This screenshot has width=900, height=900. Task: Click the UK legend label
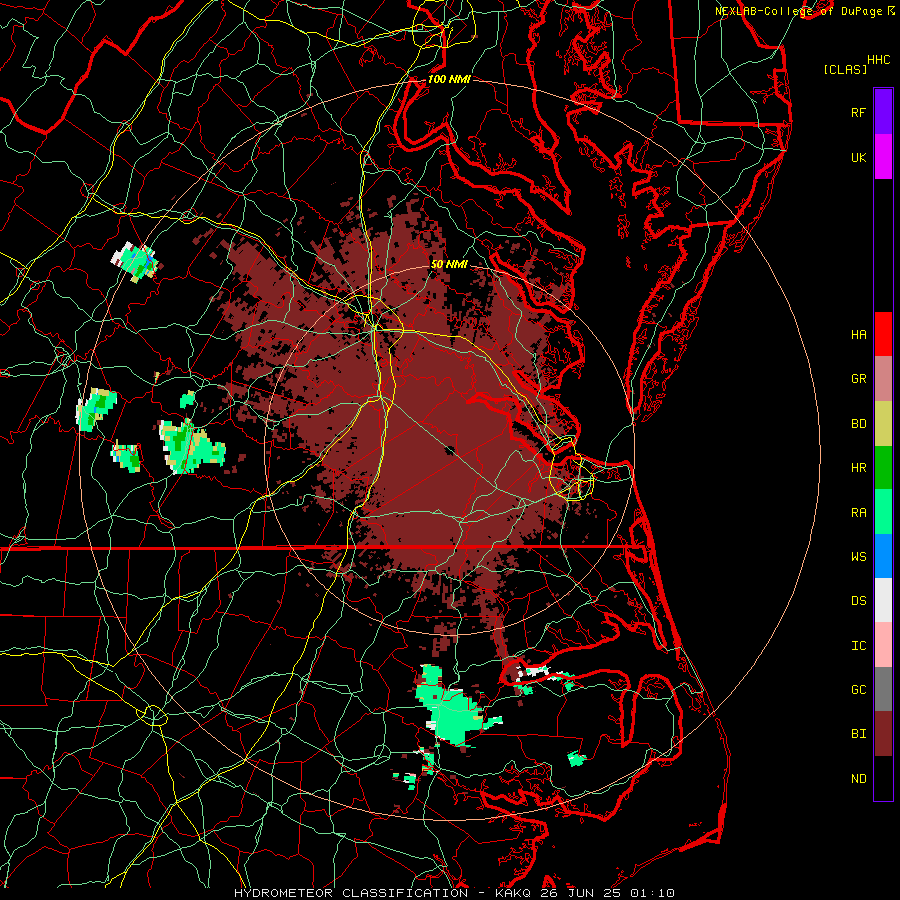coord(859,157)
